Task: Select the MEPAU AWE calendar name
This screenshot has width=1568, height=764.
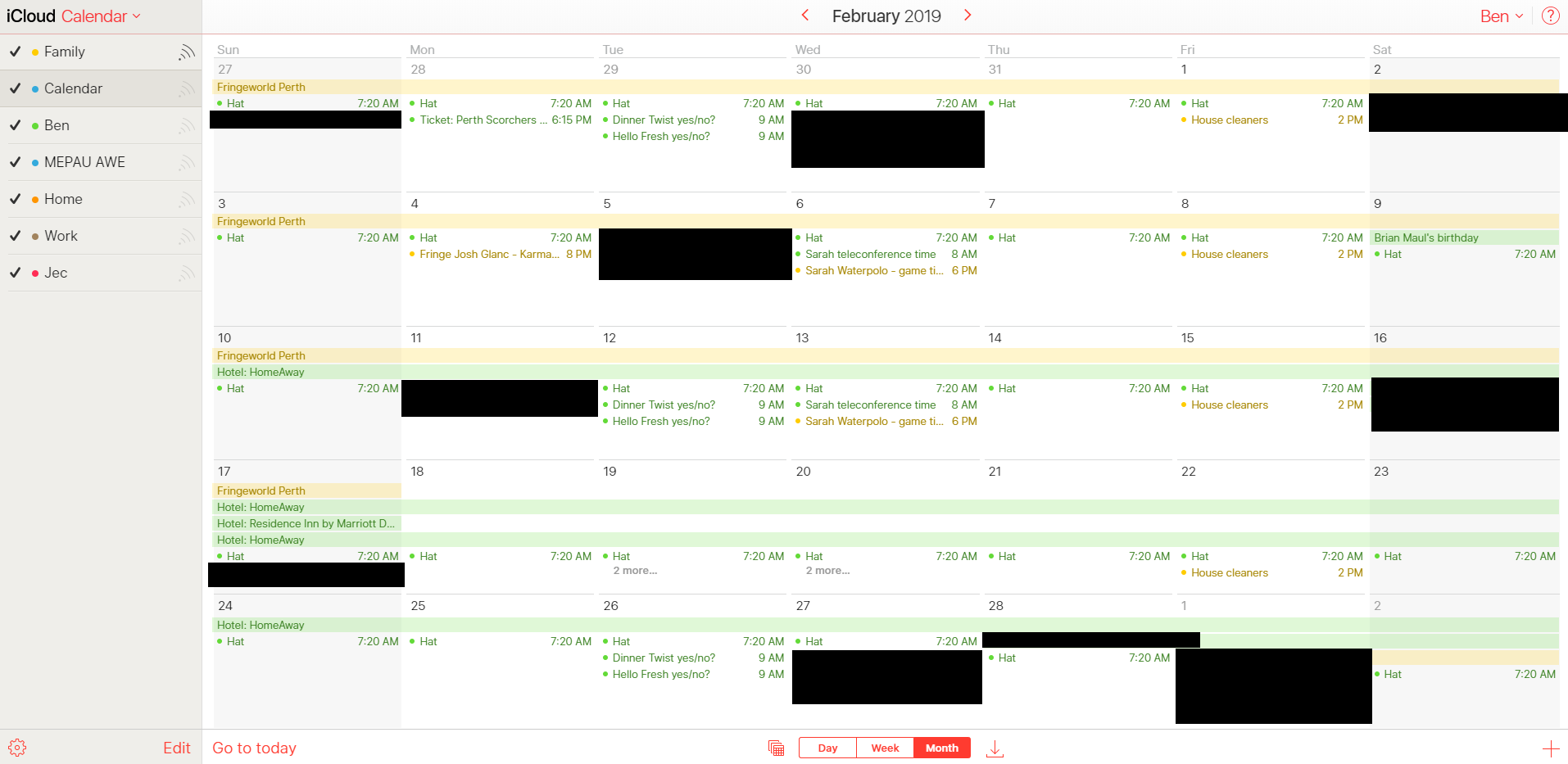Action: click(x=84, y=162)
